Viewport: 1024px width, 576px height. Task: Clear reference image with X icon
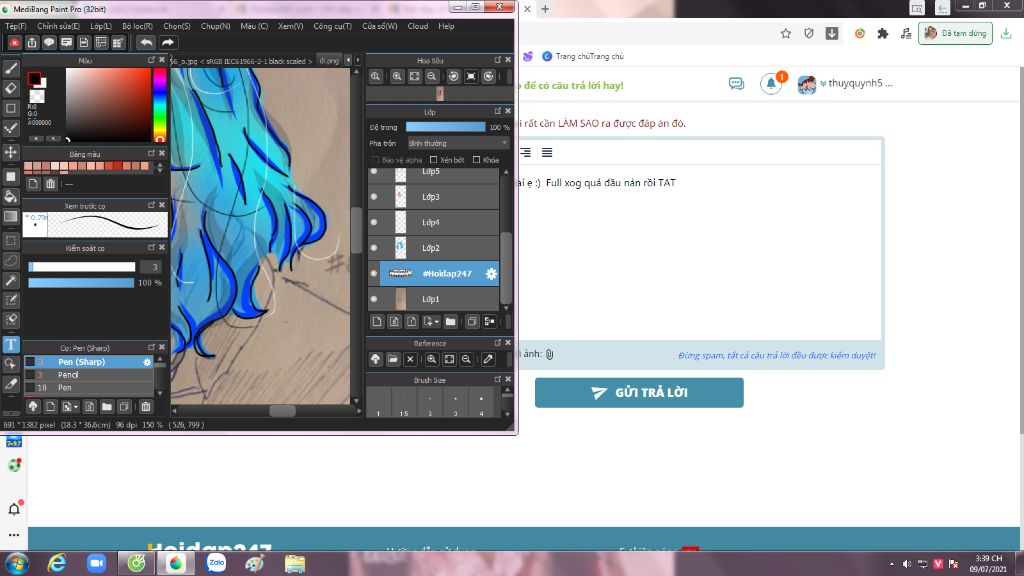[410, 359]
